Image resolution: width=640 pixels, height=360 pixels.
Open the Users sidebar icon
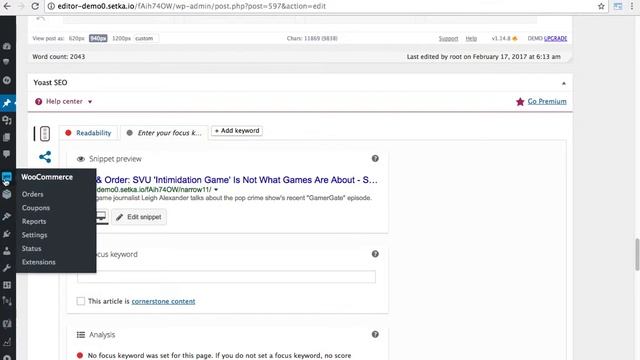[x=7, y=251]
